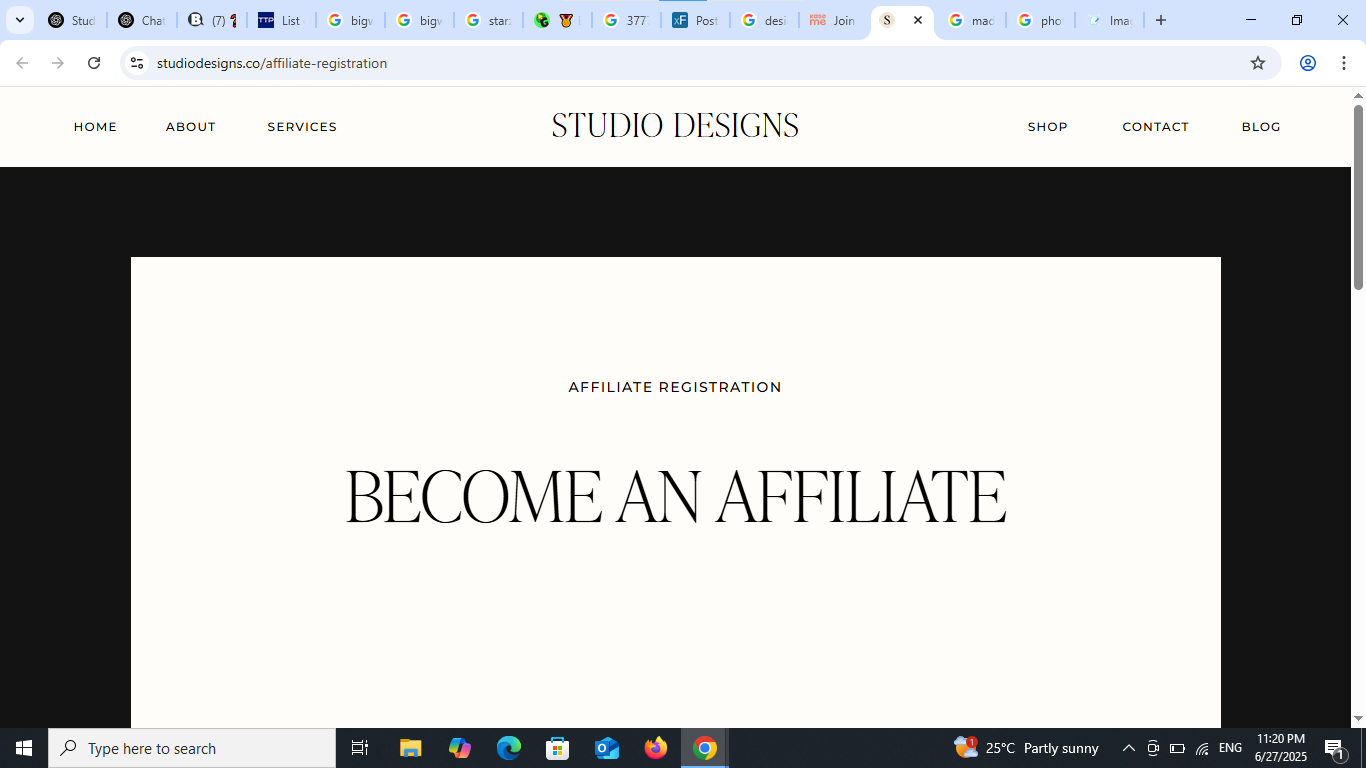
Task: Switch to the 'Join' tab
Action: pos(834,20)
